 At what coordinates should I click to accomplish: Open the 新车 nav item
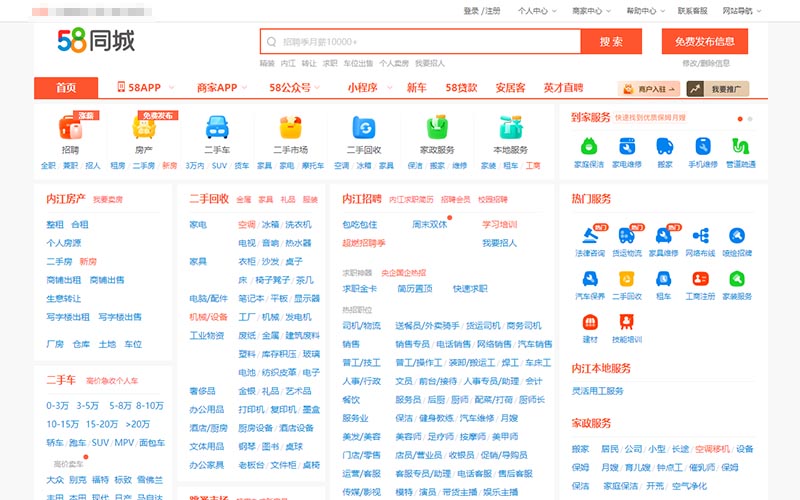416,88
